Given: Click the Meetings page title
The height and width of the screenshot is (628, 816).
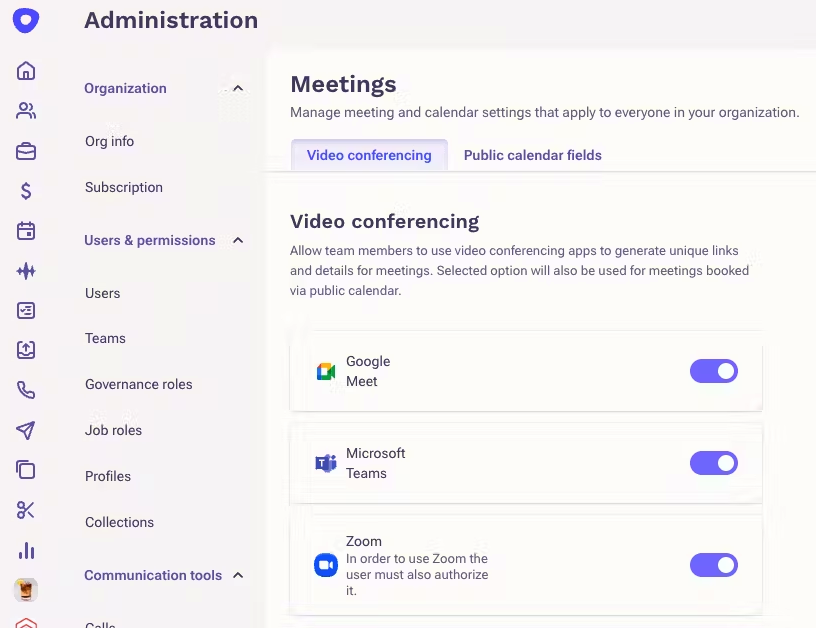Looking at the screenshot, I should coord(343,84).
